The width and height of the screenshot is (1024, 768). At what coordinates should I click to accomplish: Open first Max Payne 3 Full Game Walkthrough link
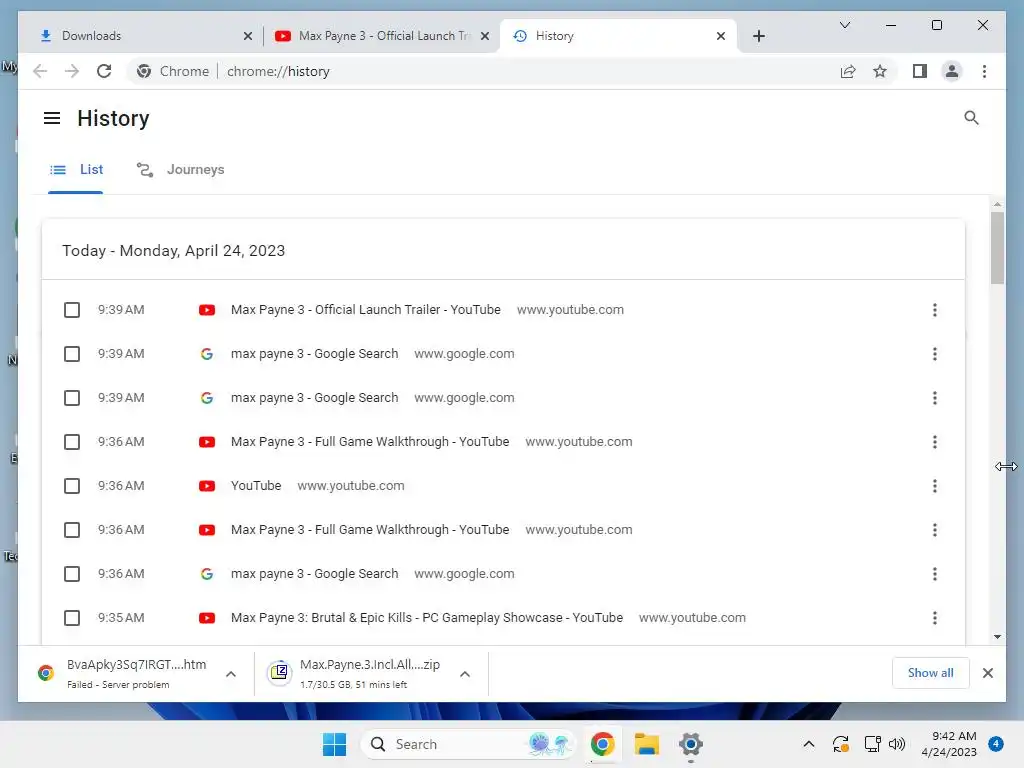(370, 442)
